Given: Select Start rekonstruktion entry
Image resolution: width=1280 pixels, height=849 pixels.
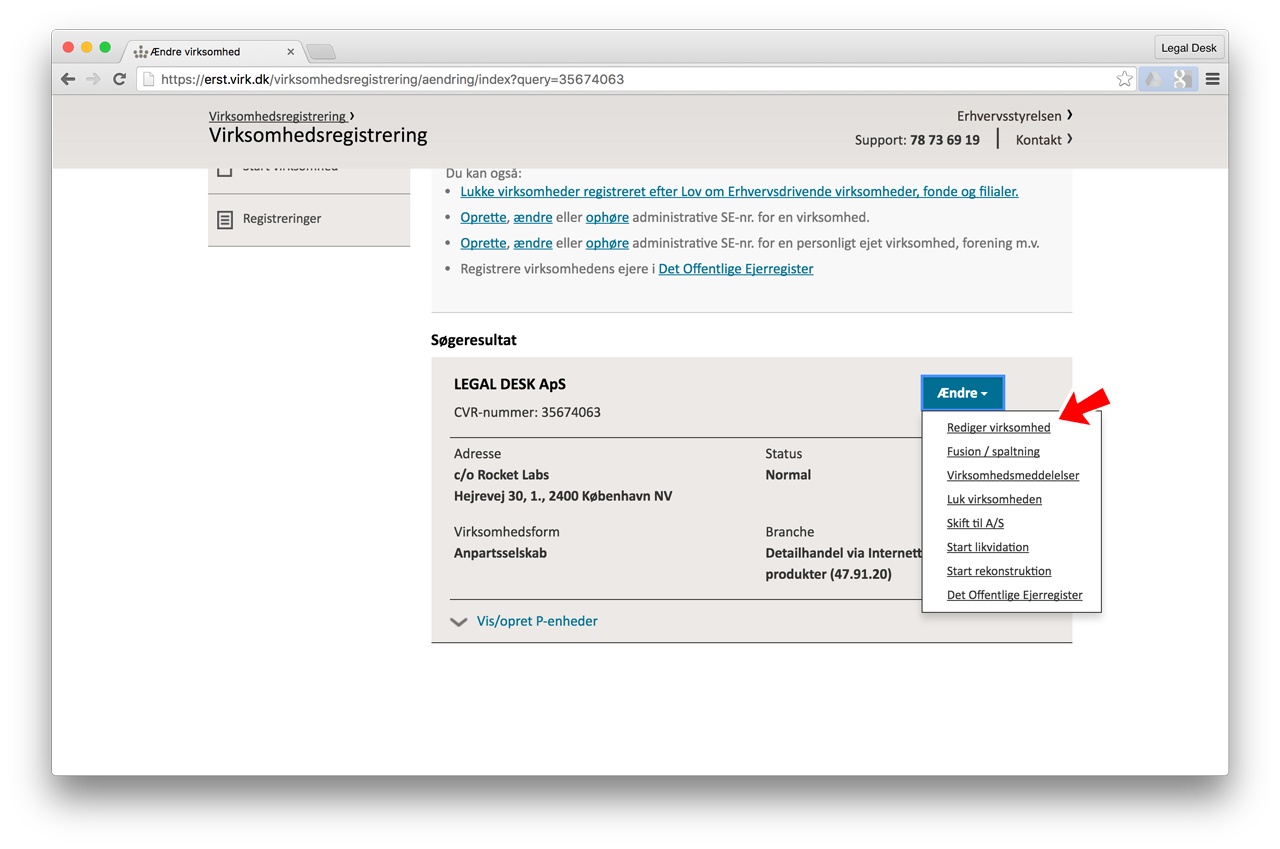Looking at the screenshot, I should coord(999,571).
